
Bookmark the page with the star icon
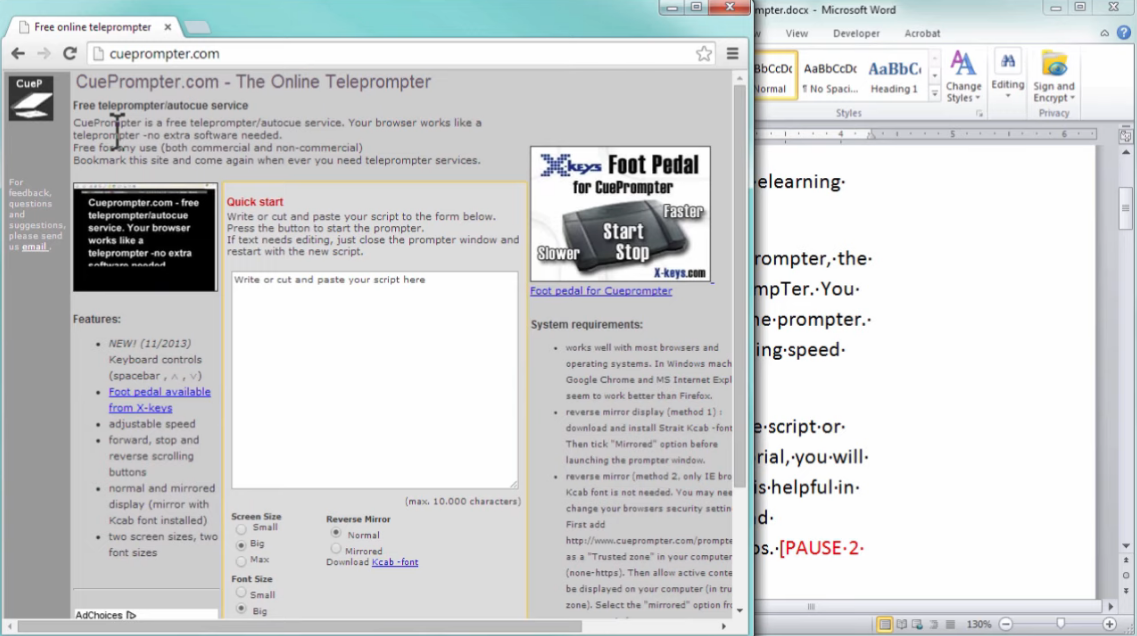point(703,52)
